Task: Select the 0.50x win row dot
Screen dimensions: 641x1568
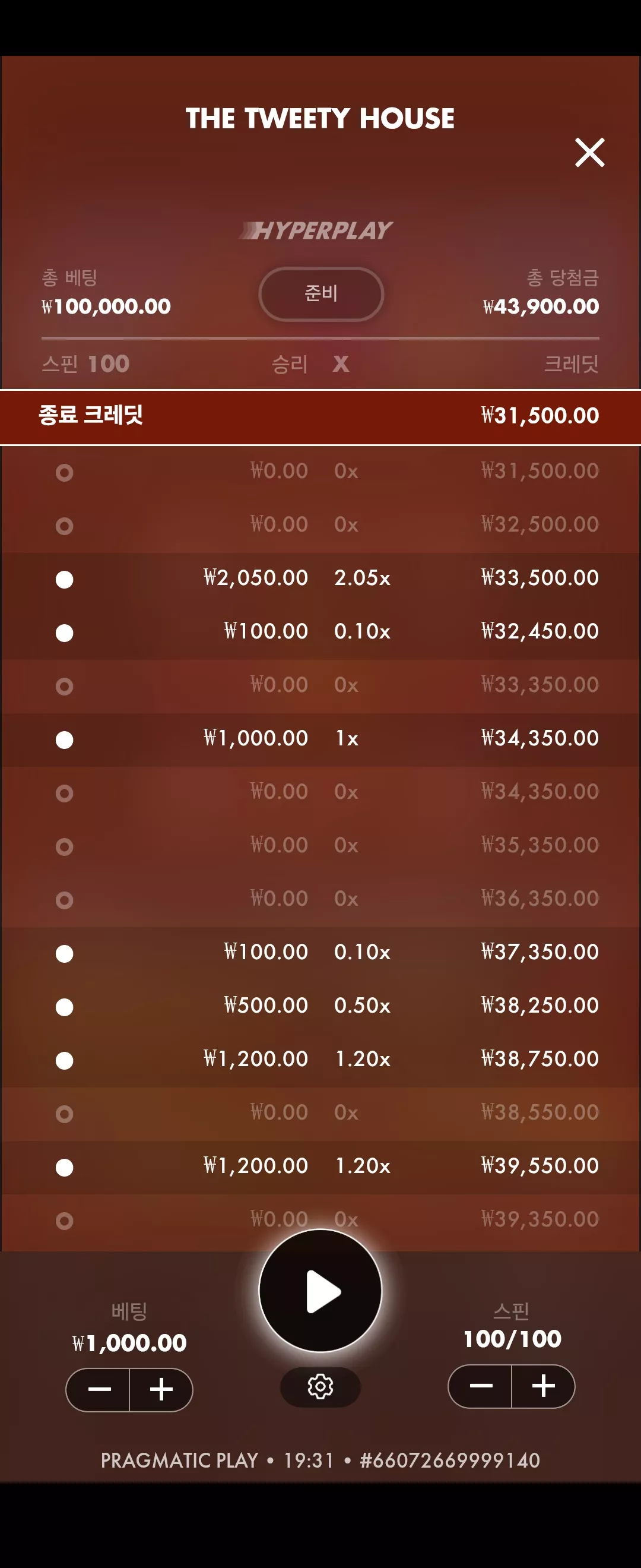Action: click(65, 1007)
